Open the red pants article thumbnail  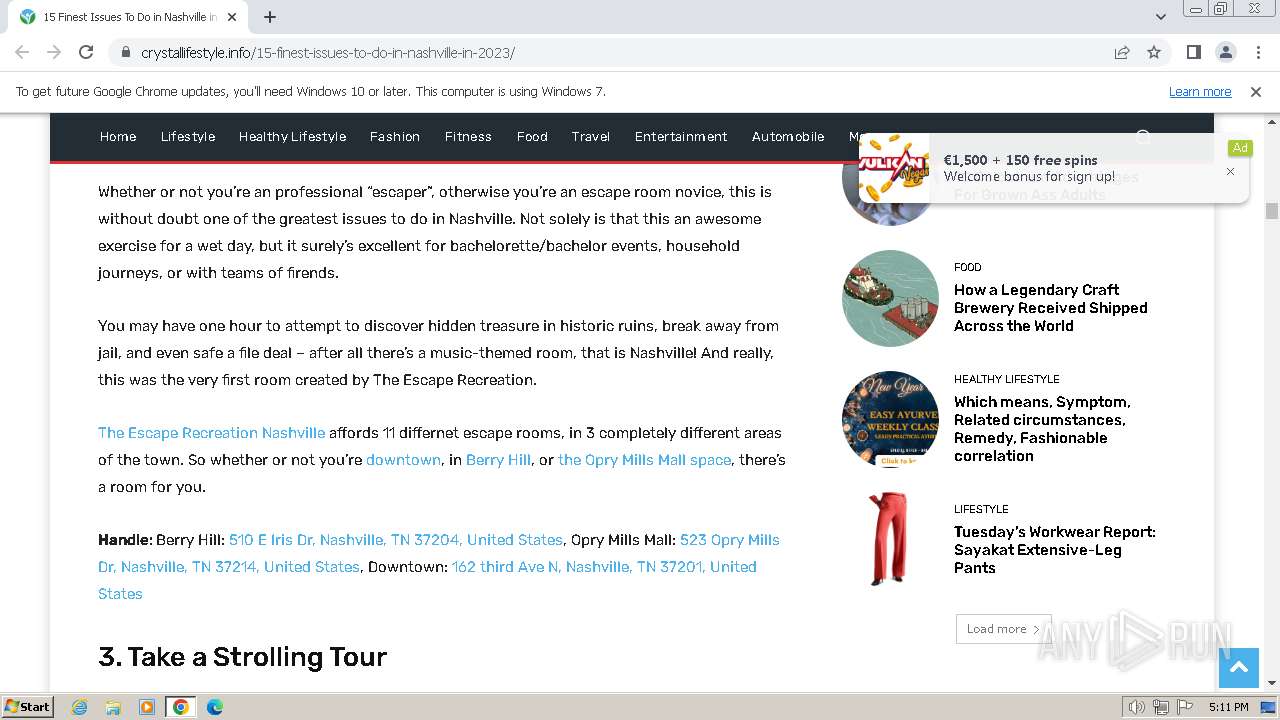890,539
